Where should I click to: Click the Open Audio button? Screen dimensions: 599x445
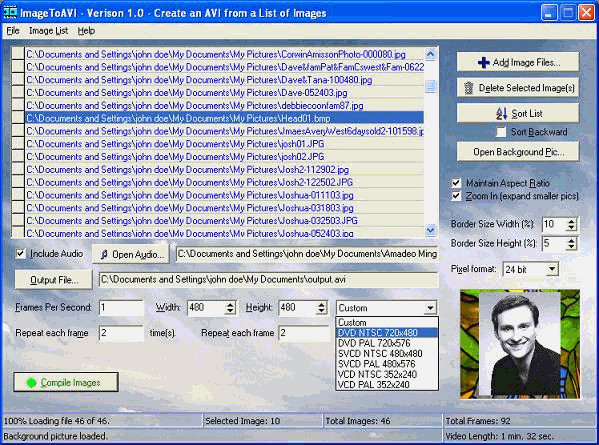[131, 254]
